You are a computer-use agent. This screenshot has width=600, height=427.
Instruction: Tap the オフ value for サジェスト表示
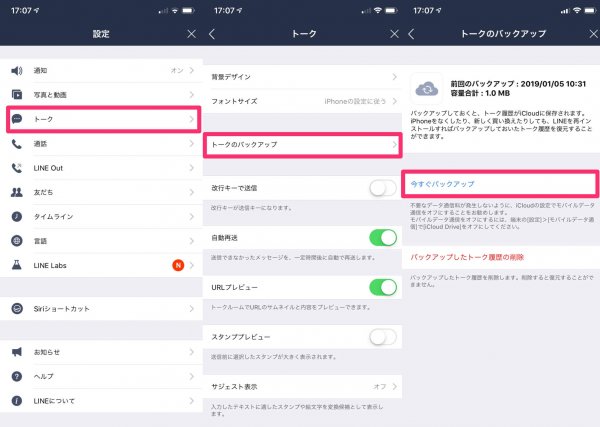tap(380, 386)
